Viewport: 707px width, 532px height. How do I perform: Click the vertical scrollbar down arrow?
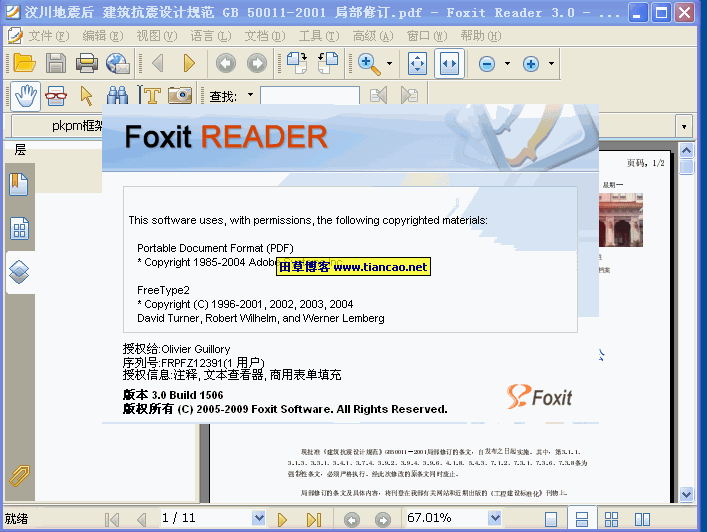pos(686,494)
